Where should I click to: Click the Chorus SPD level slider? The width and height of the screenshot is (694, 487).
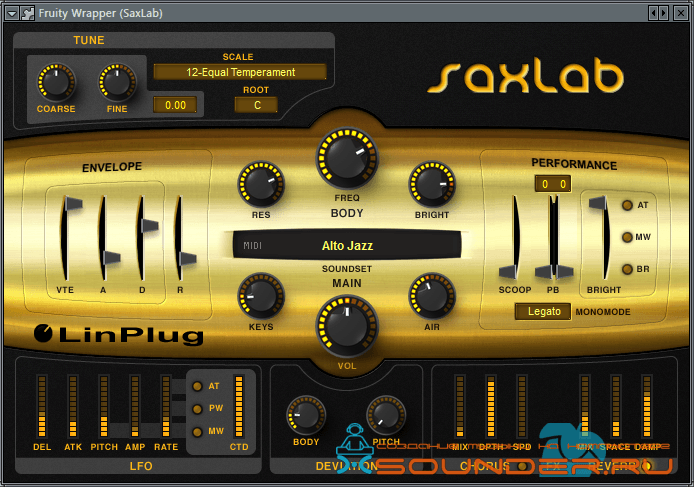[522, 406]
